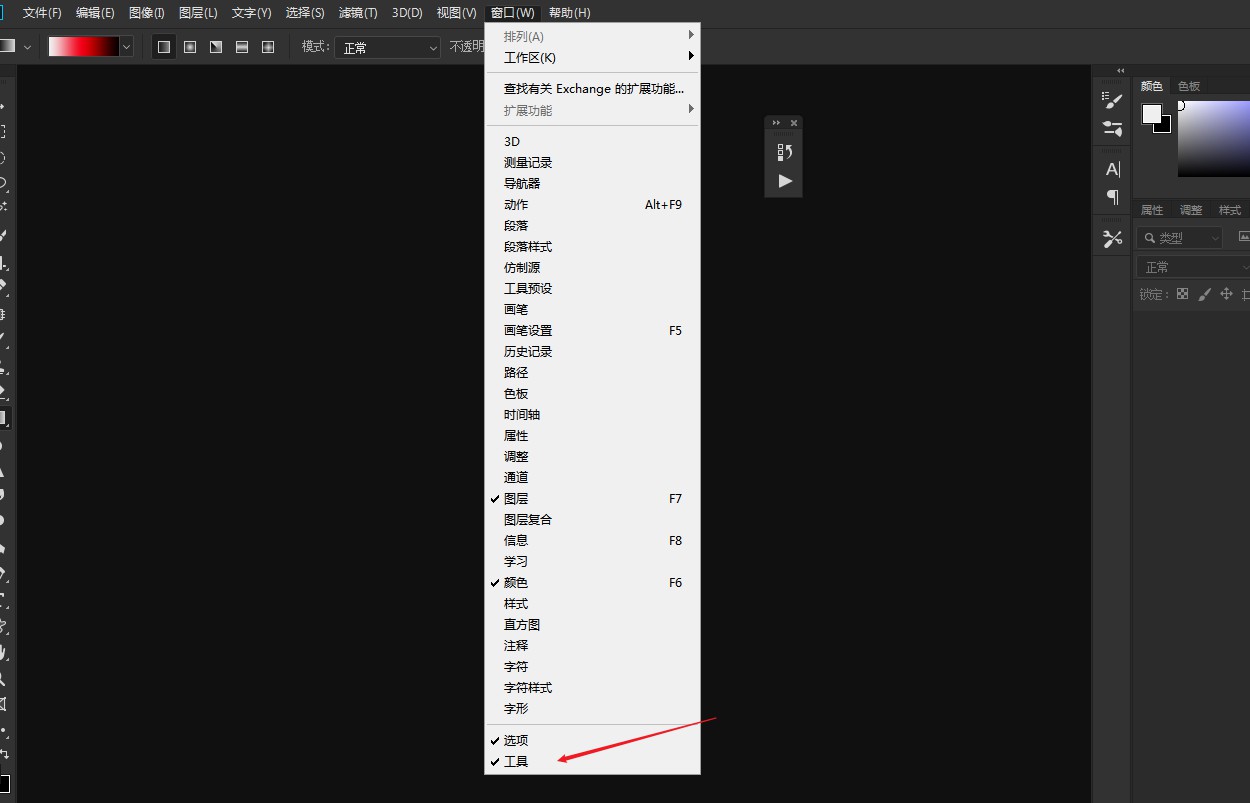Toggle lock transparent pixels in Layers panel
The image size is (1250, 803).
(1183, 293)
